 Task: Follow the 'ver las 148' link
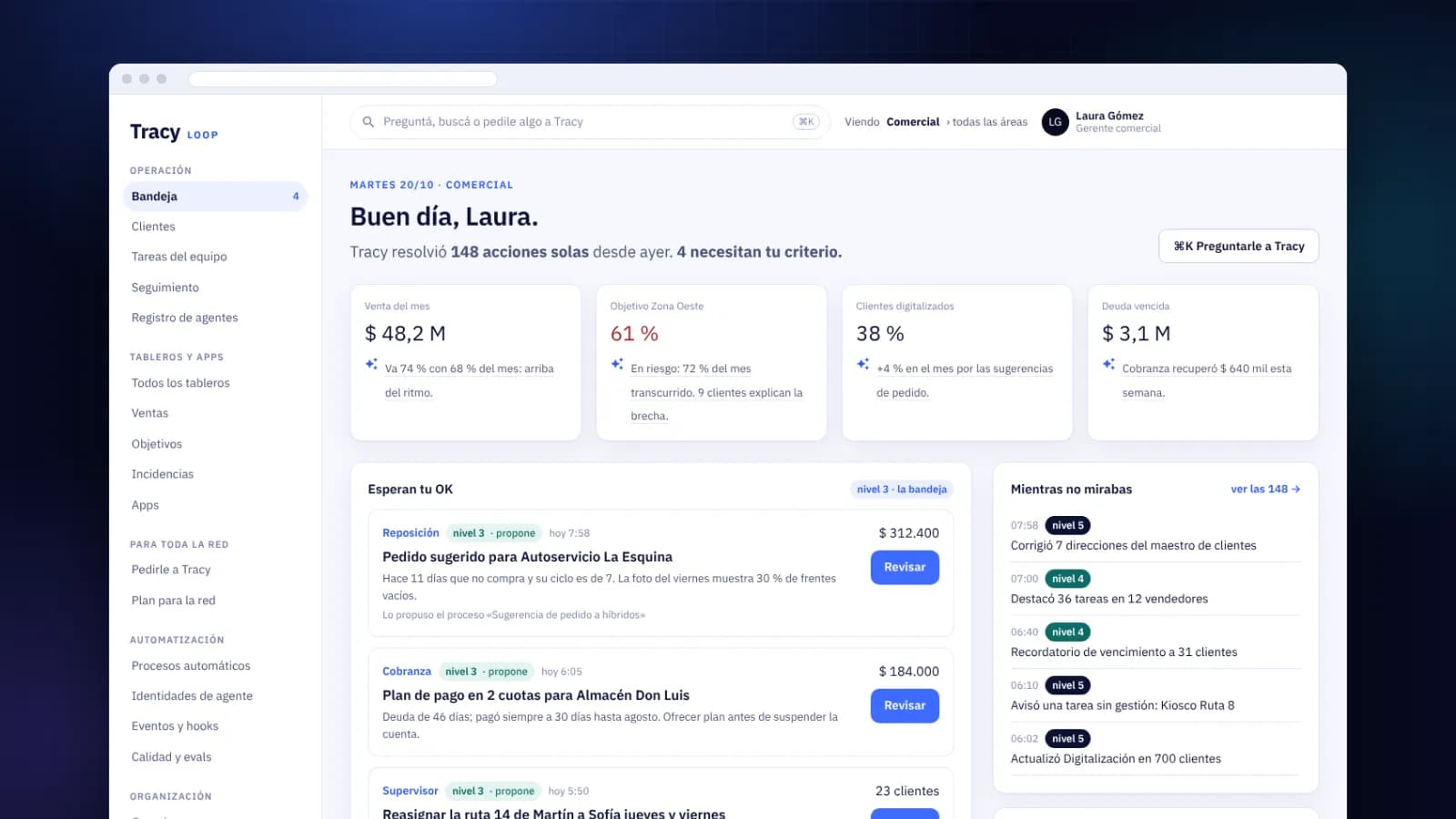click(x=1265, y=490)
